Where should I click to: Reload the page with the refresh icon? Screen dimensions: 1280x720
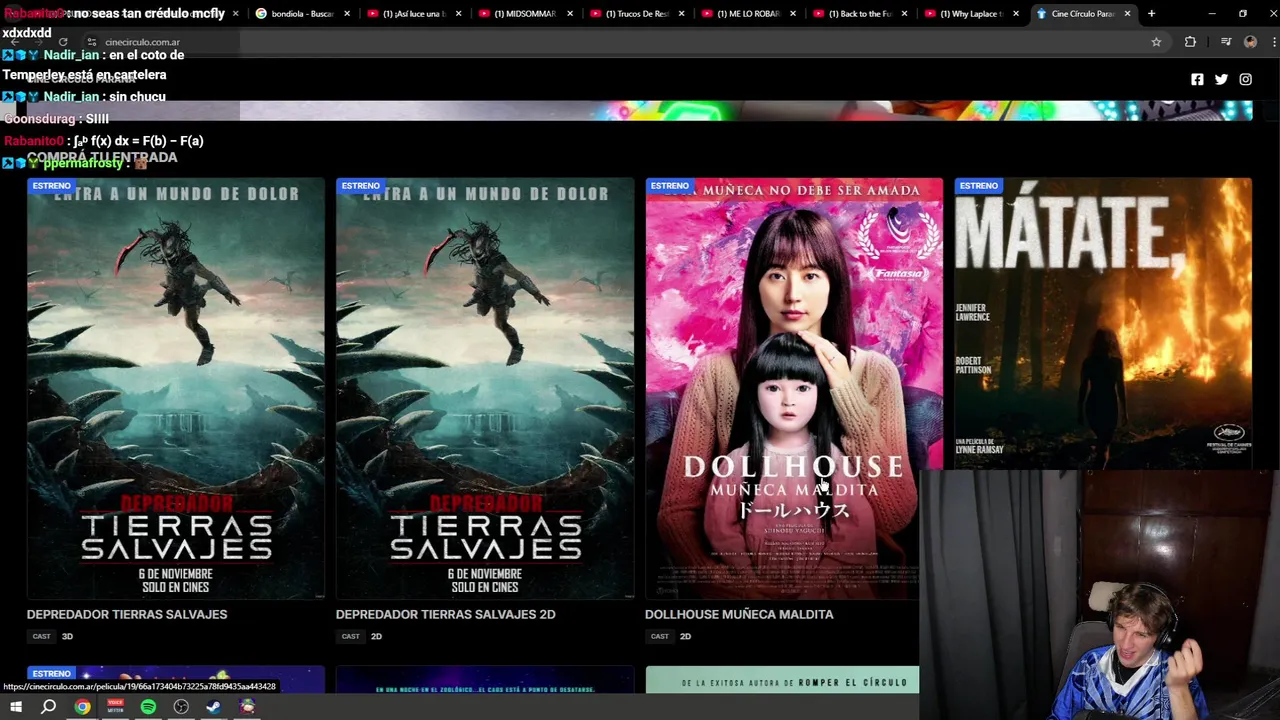click(63, 42)
